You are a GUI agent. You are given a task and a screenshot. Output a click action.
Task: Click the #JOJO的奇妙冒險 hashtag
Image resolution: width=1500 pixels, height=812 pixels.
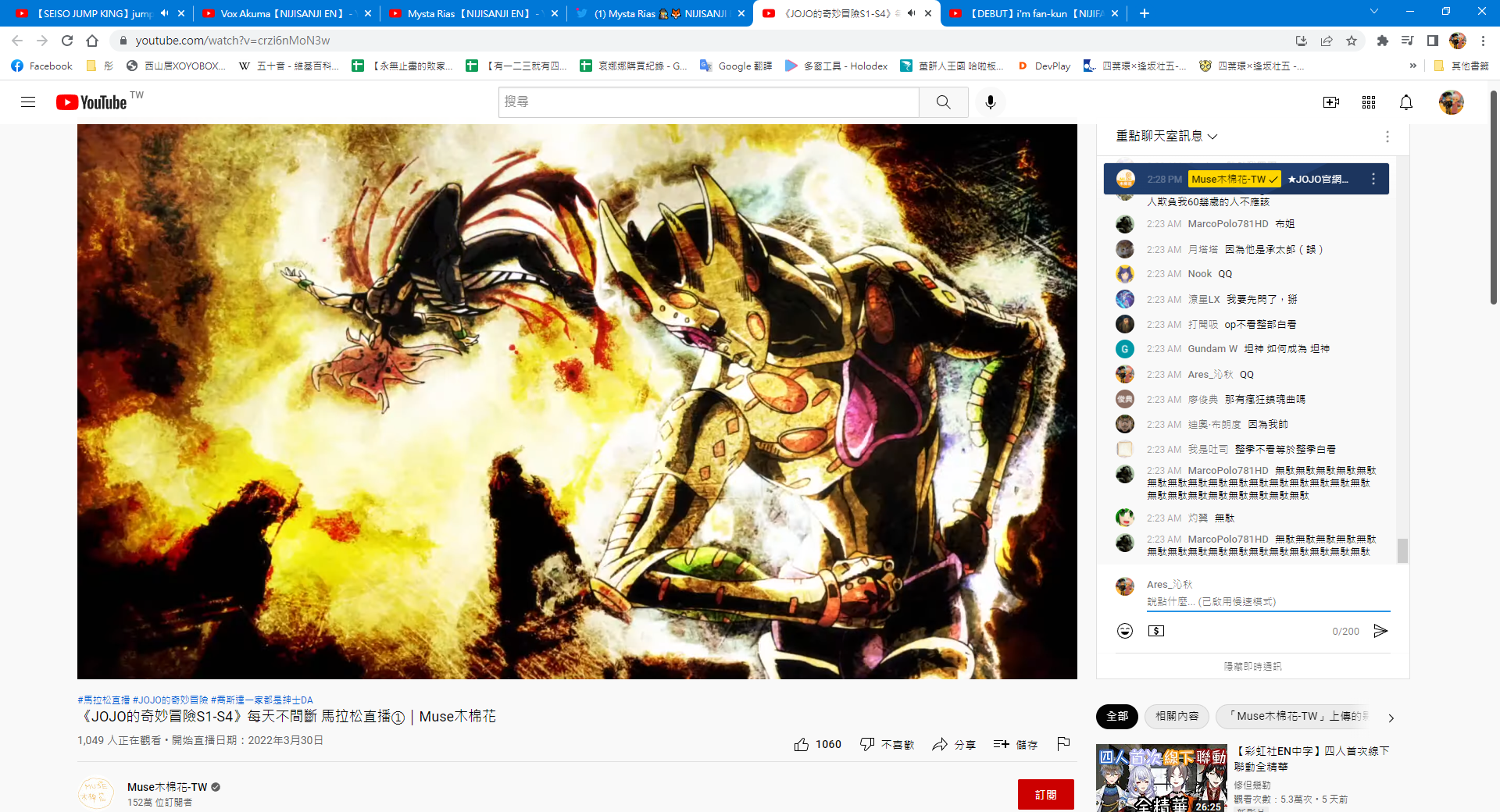(x=170, y=700)
